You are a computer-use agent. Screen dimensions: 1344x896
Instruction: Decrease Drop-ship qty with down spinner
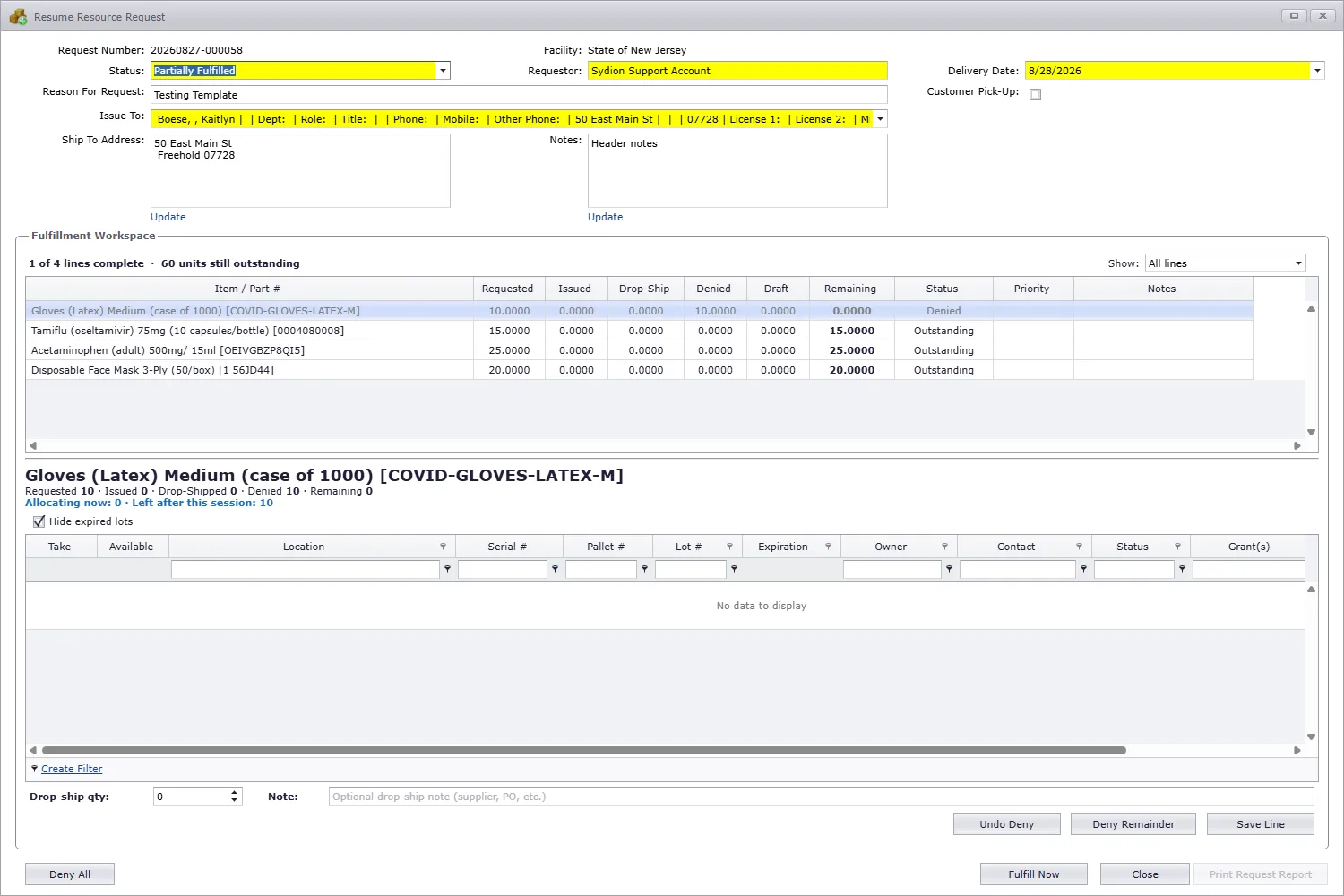[x=235, y=800]
